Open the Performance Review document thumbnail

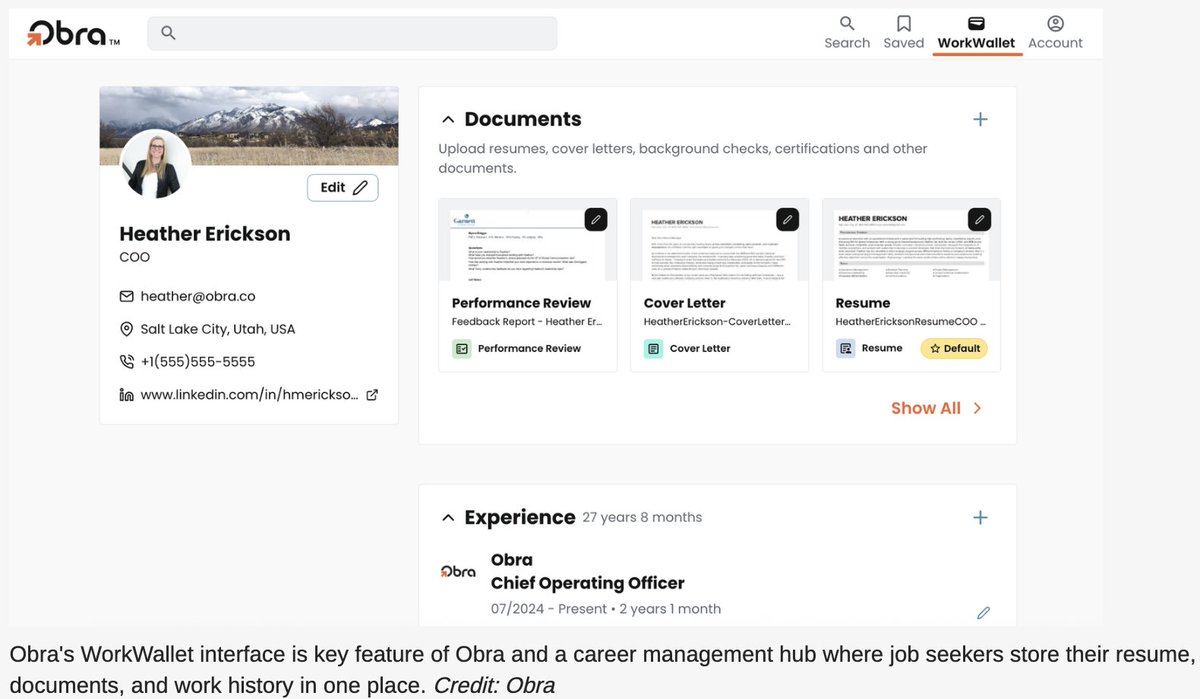coord(527,240)
